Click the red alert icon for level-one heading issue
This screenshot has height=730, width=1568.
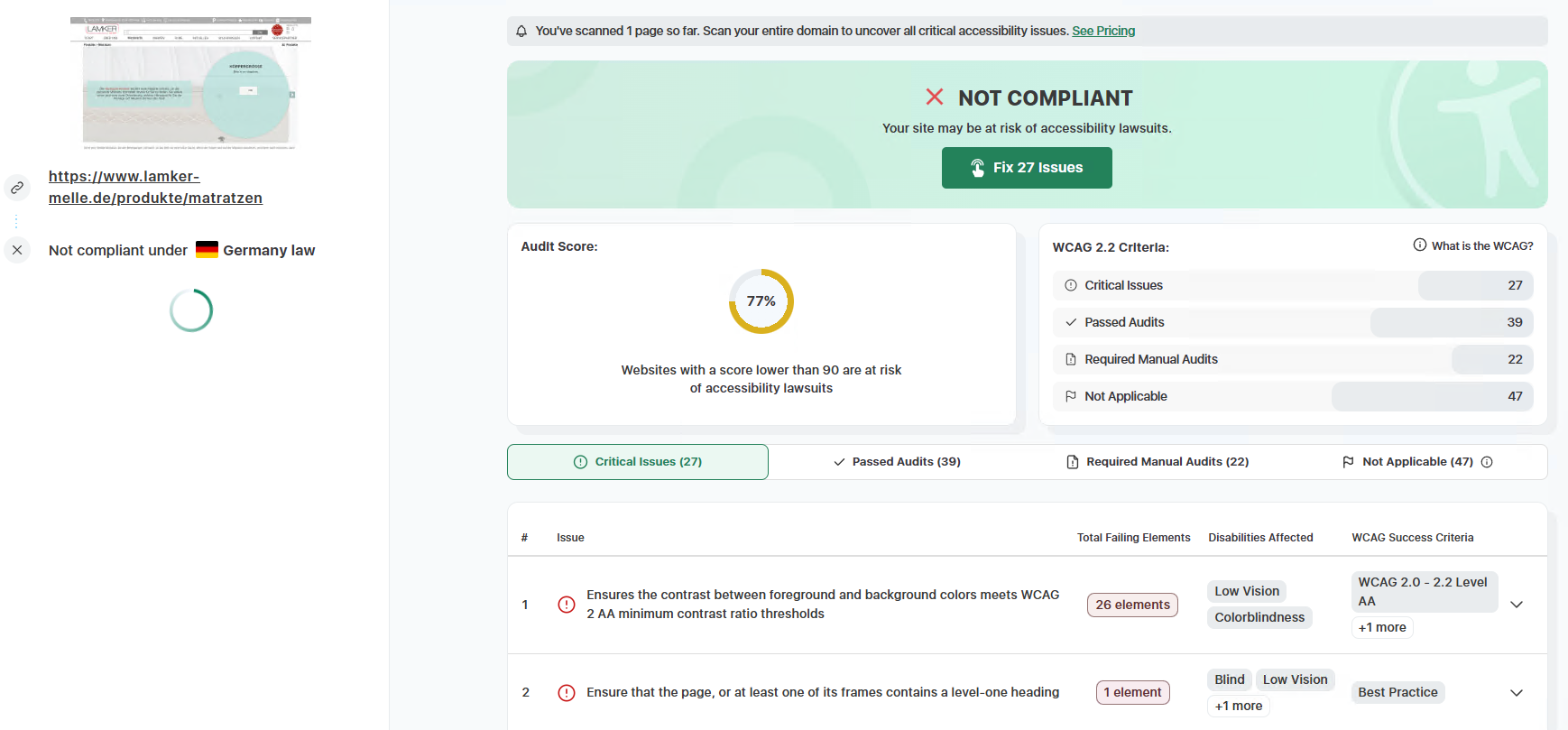pyautogui.click(x=567, y=693)
